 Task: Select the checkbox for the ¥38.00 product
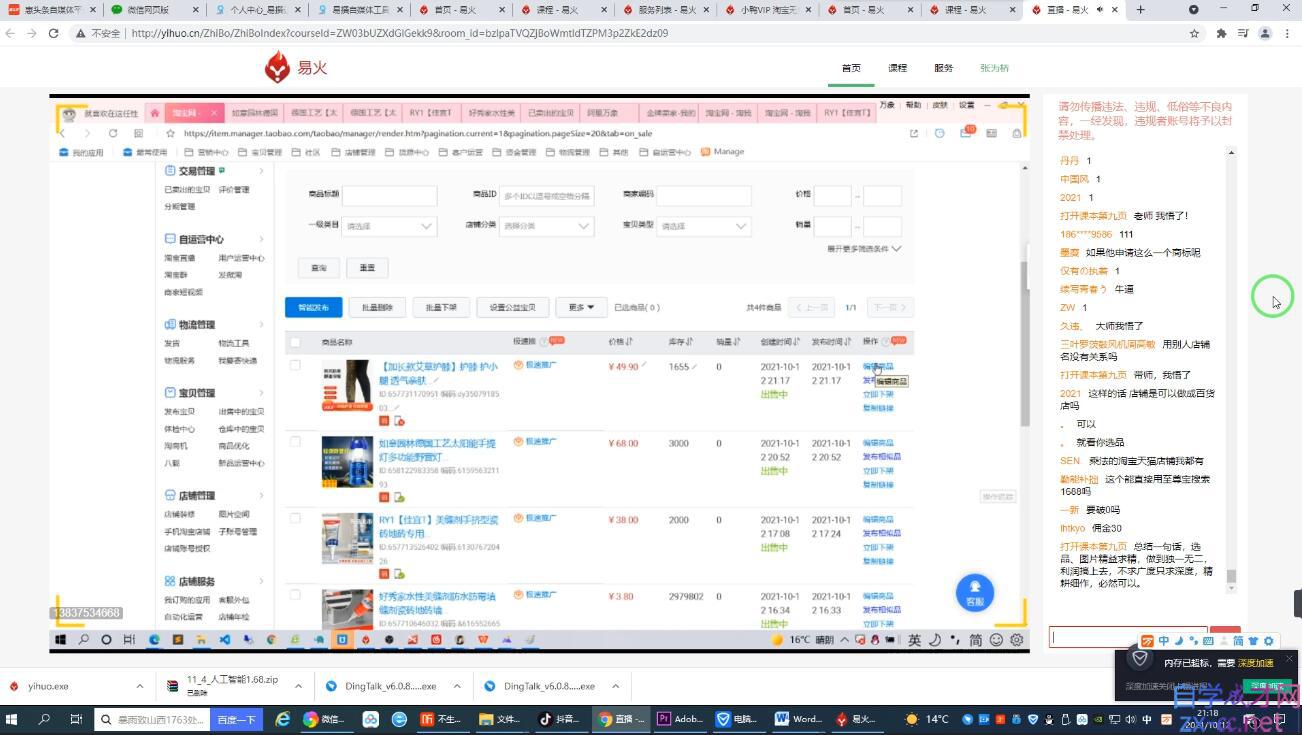(295, 518)
